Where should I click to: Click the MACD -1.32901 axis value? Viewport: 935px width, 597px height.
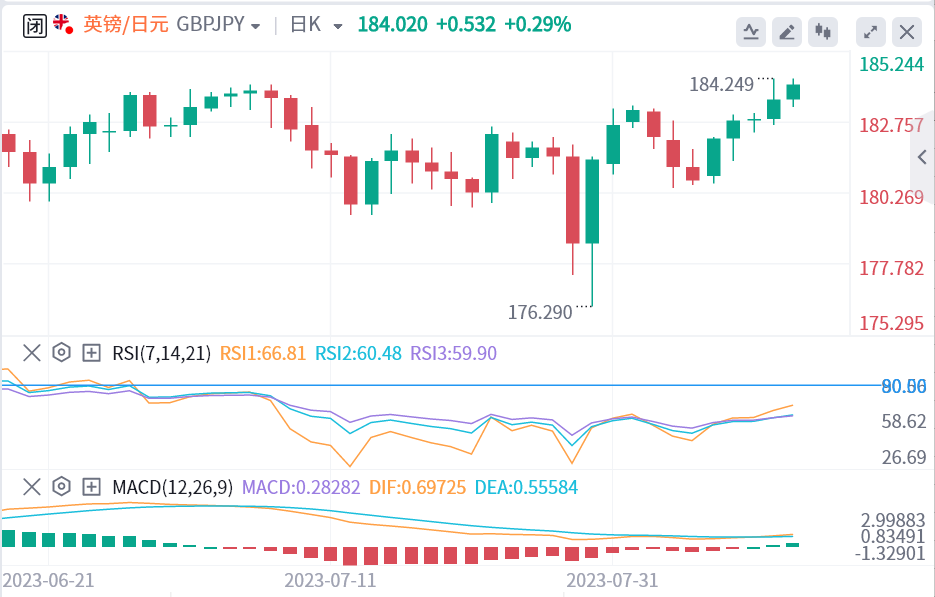click(x=890, y=553)
